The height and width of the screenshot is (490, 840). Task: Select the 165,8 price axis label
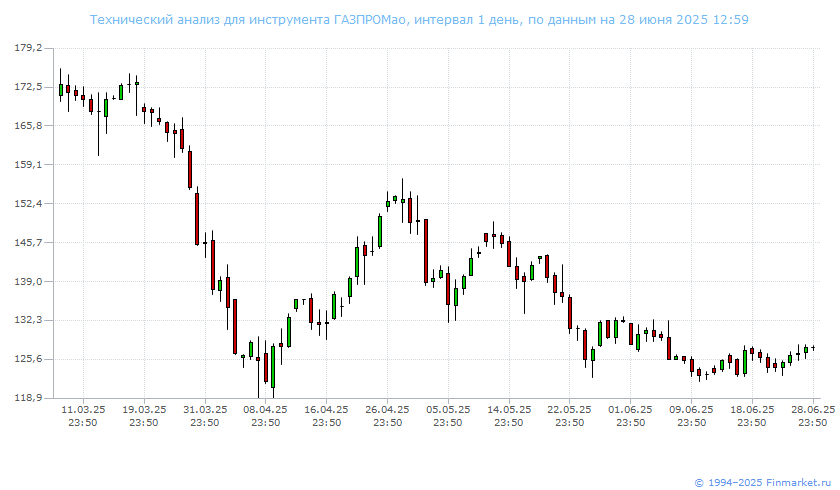click(x=28, y=125)
